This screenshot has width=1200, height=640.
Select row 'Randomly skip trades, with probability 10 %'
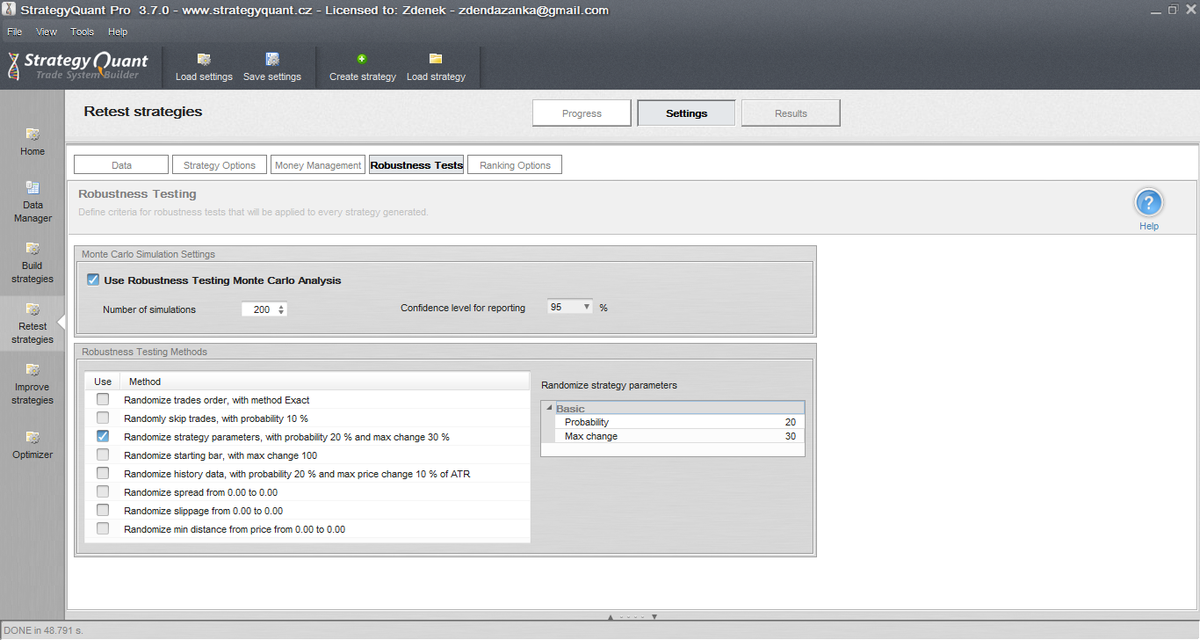(216, 418)
